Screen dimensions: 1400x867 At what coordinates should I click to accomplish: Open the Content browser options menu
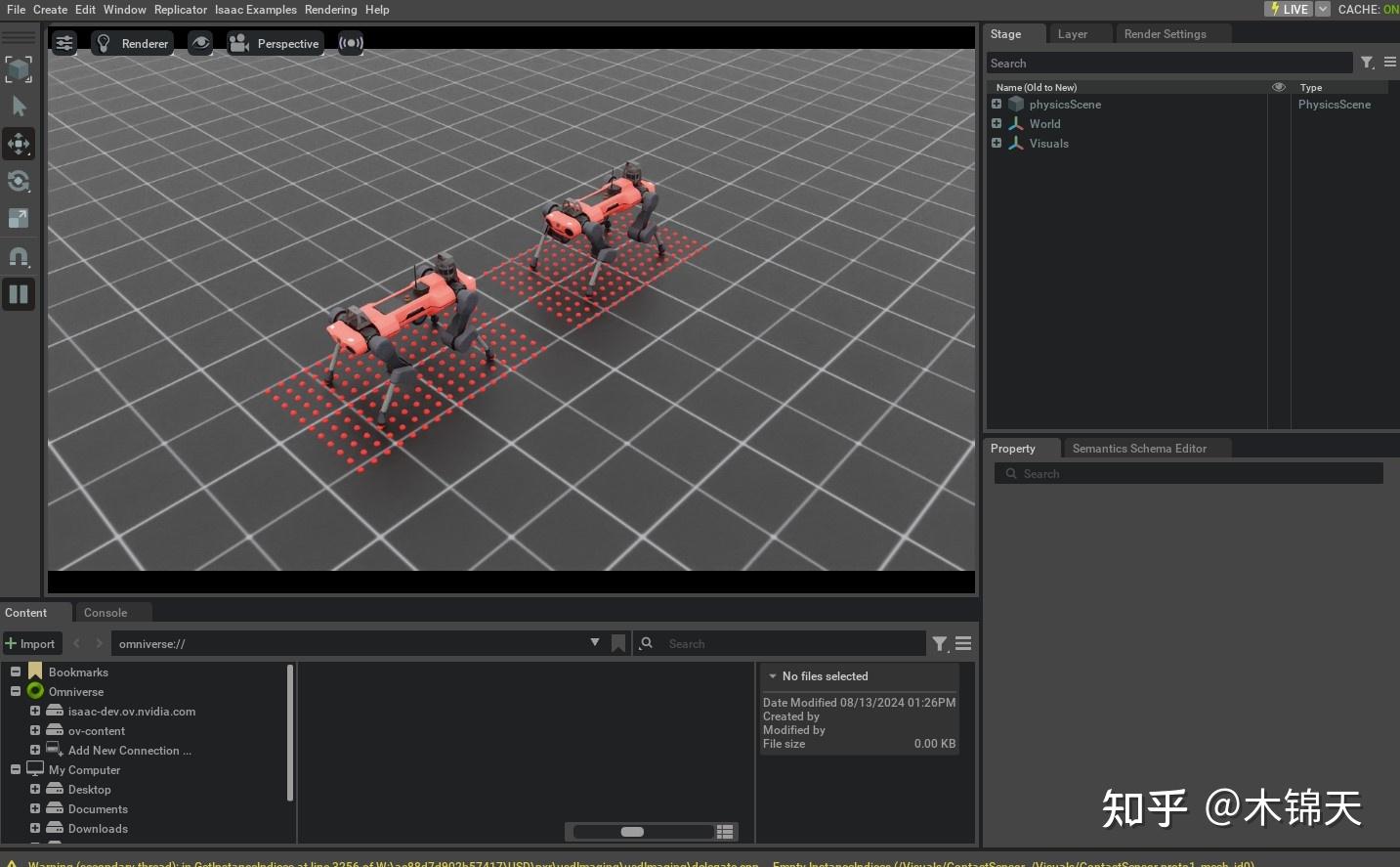coord(963,643)
